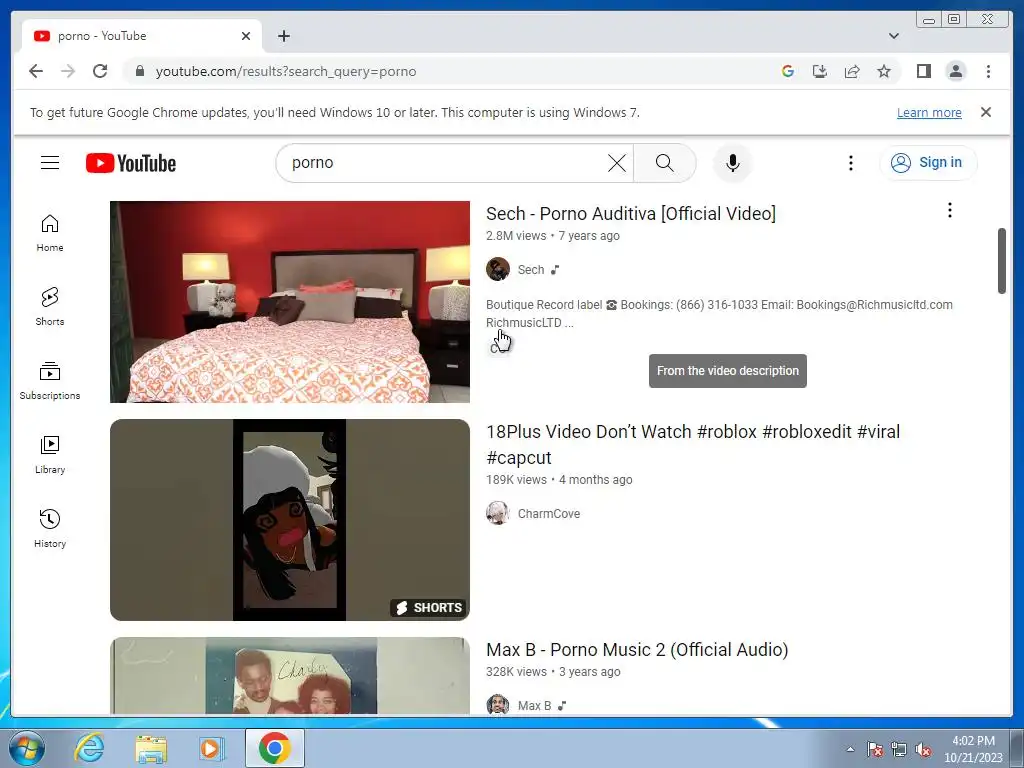Click install/download icon in address bar
Screen dimensions: 1024x768
820,71
